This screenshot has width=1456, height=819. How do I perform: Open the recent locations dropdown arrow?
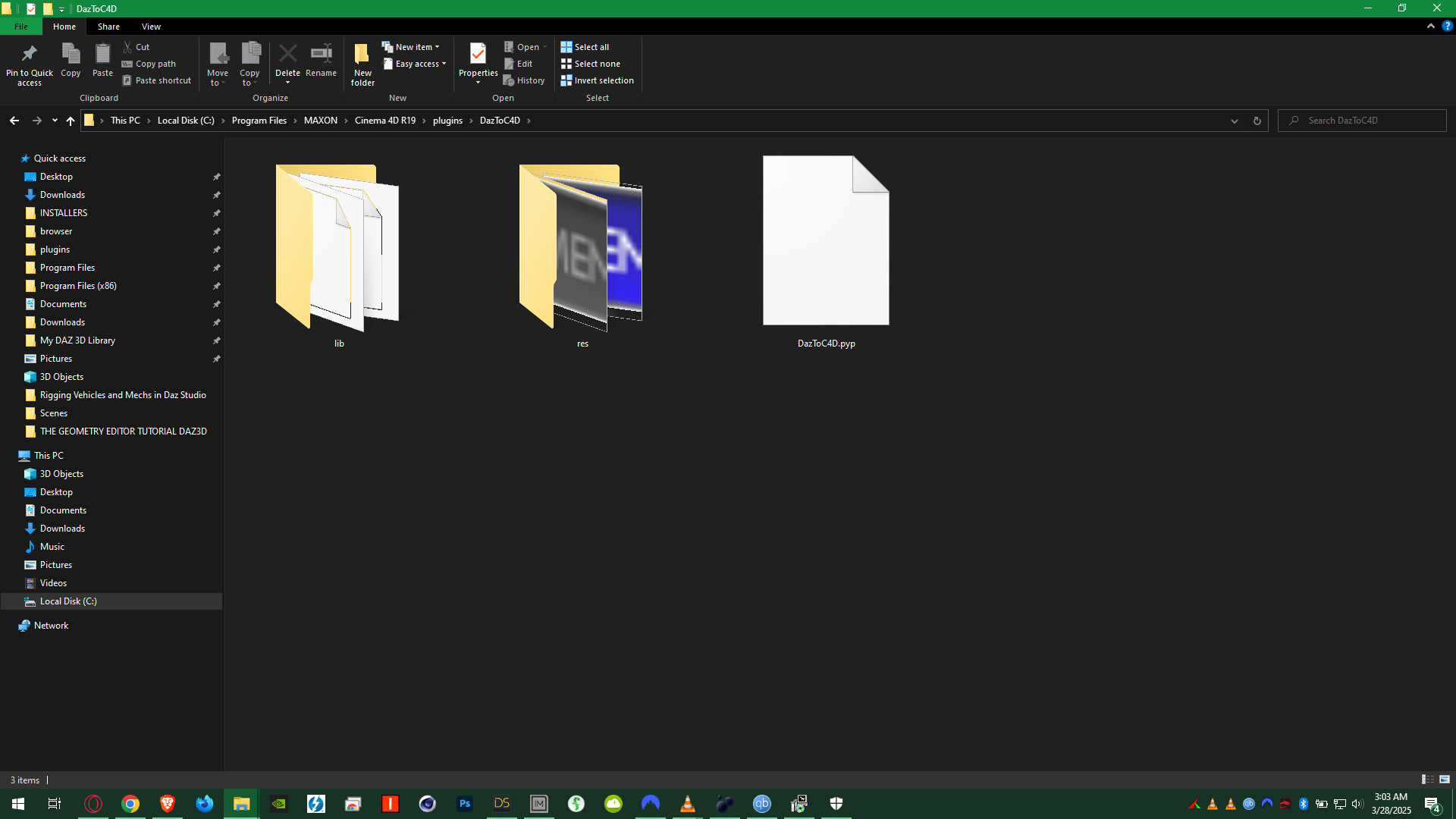tap(55, 121)
